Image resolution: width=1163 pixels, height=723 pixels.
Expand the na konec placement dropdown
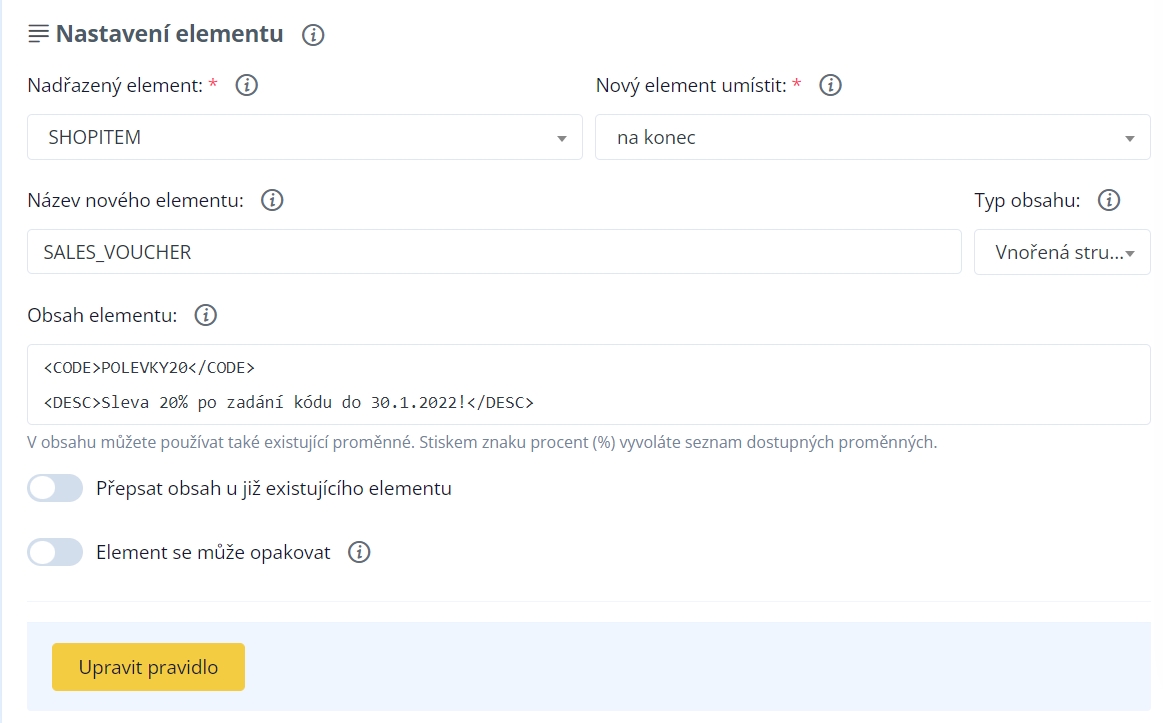[x=872, y=138]
